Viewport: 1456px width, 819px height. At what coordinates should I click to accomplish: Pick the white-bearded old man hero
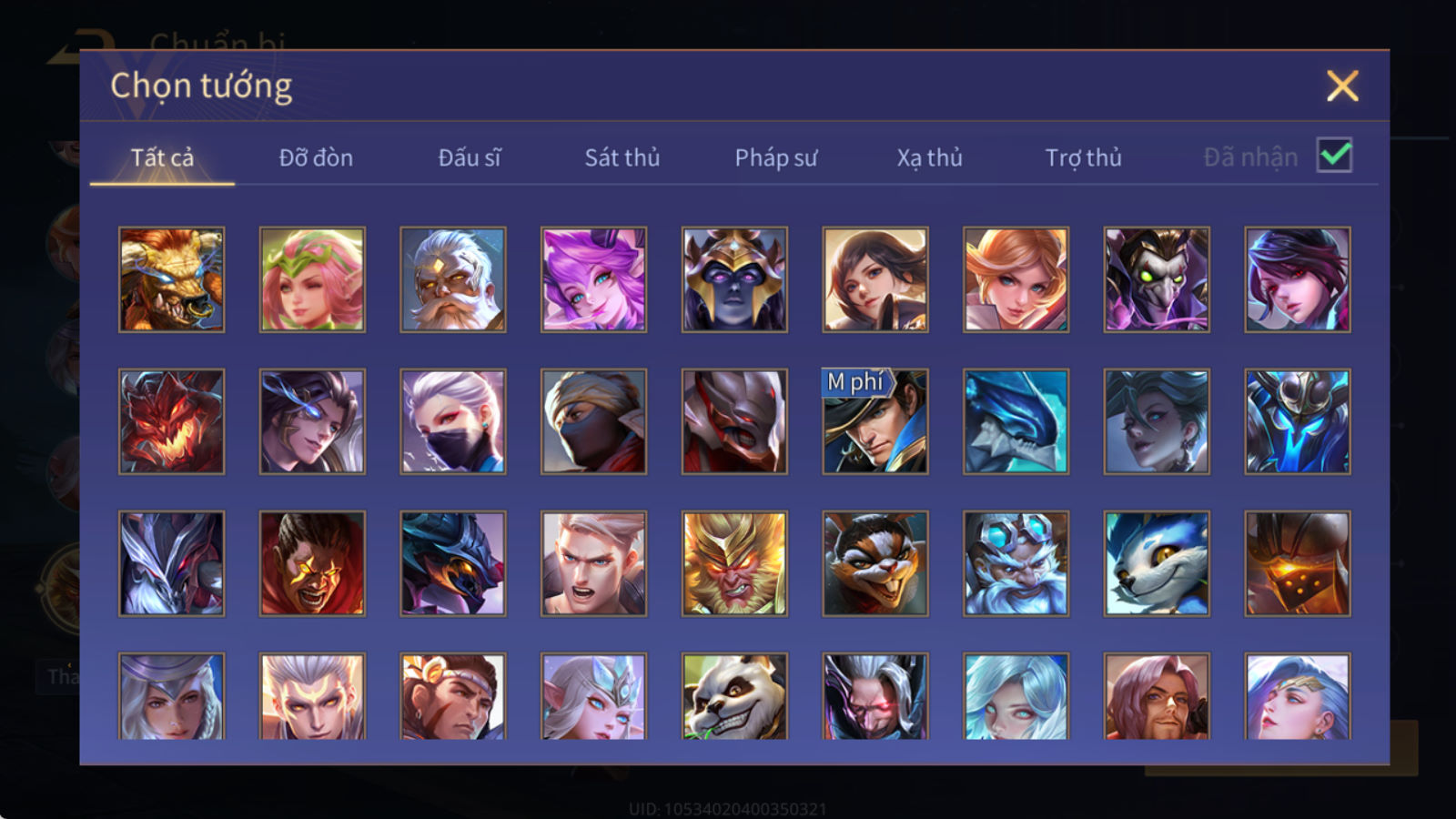coord(452,279)
